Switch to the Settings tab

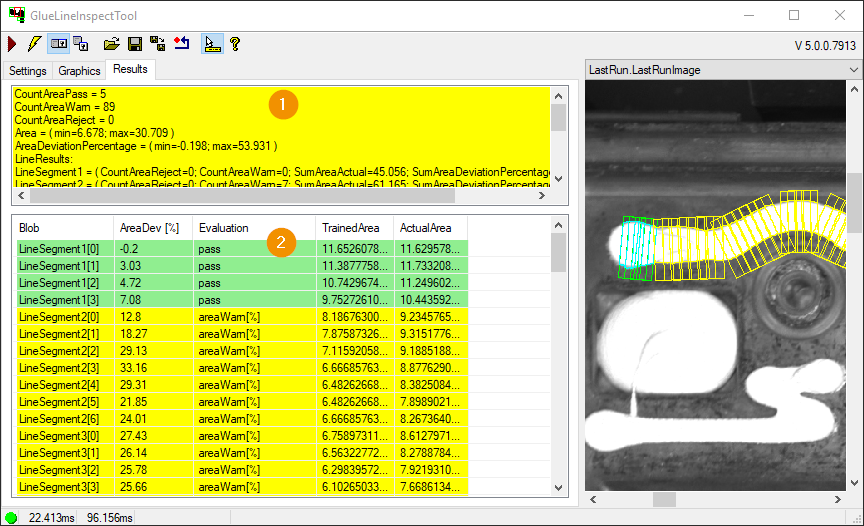28,71
